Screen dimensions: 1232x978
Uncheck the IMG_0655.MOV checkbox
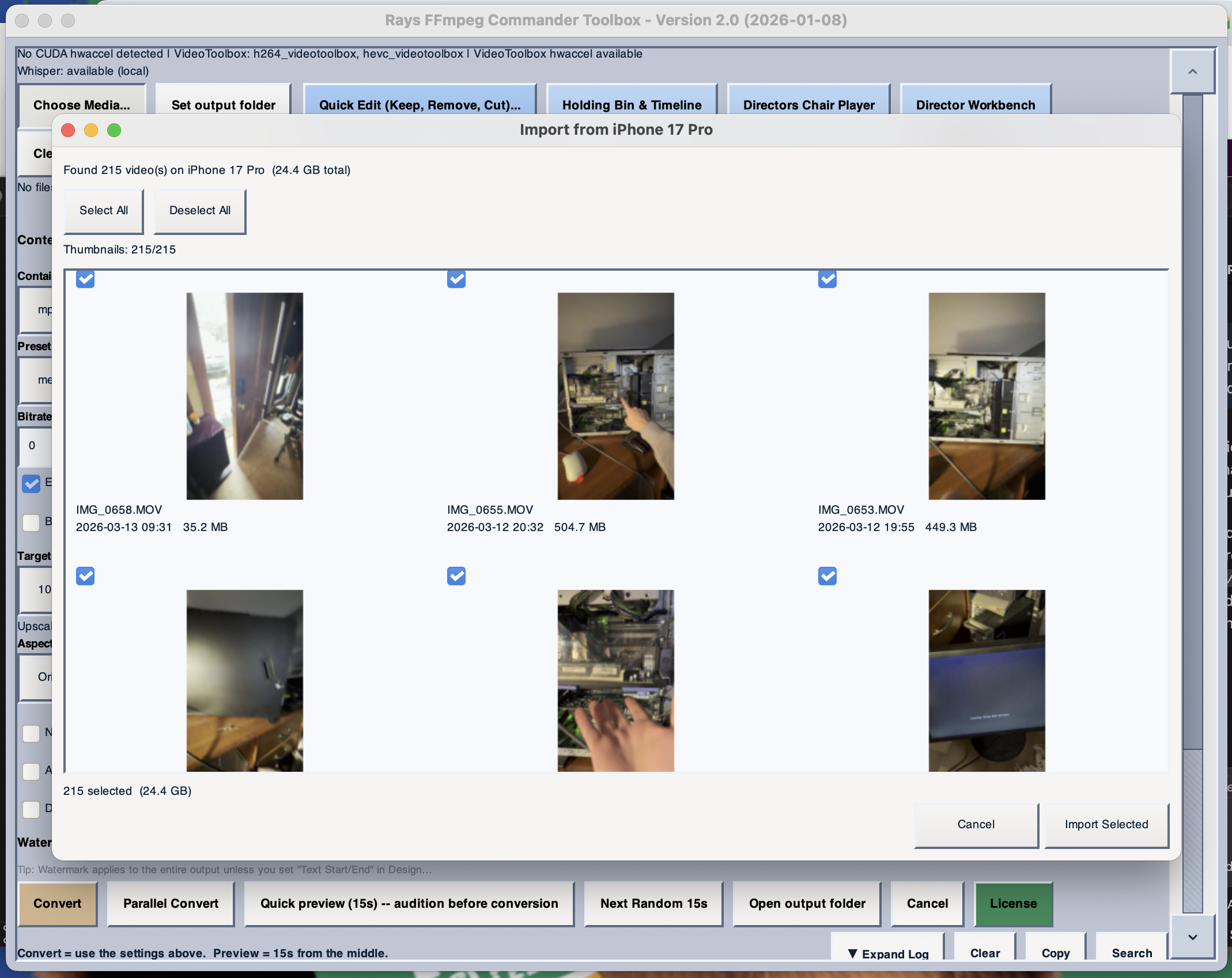pos(456,279)
